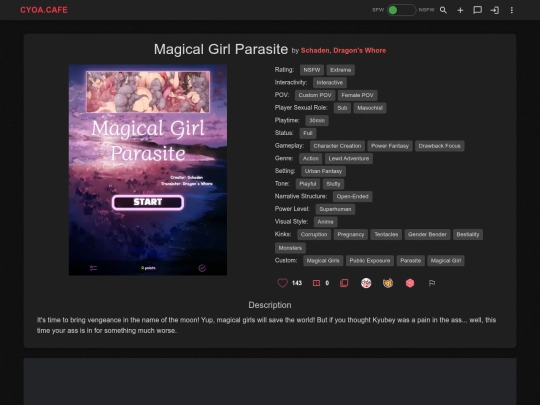Screen dimensions: 540x405
Task: Click the Description heading
Action: click(x=270, y=305)
